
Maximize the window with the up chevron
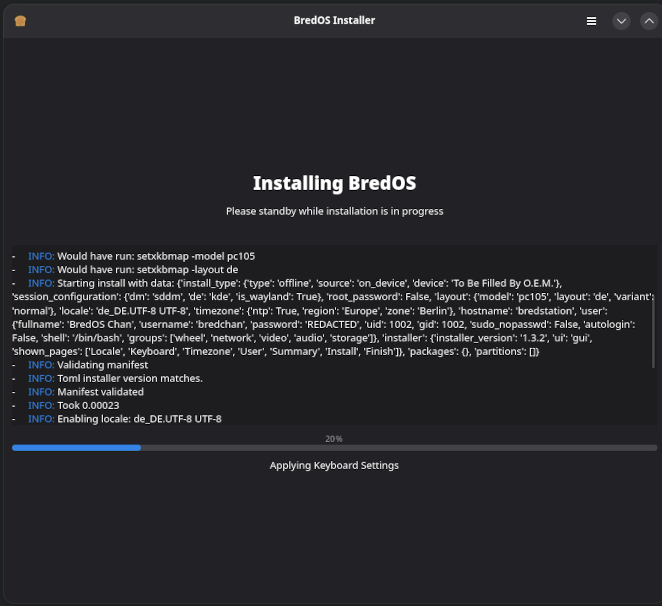[x=648, y=21]
